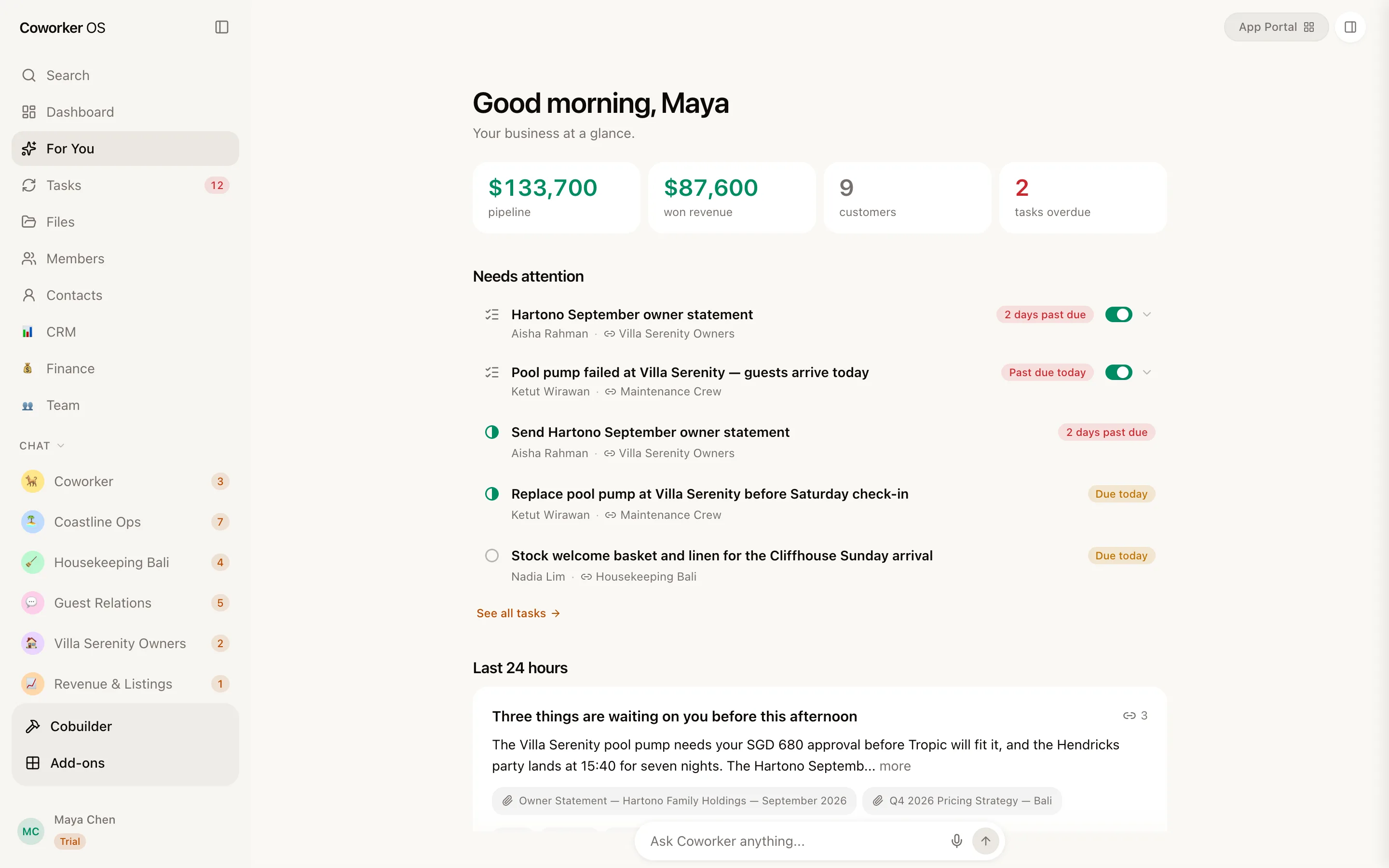
Task: Click the Trial badge under Maya Chen
Action: click(70, 841)
